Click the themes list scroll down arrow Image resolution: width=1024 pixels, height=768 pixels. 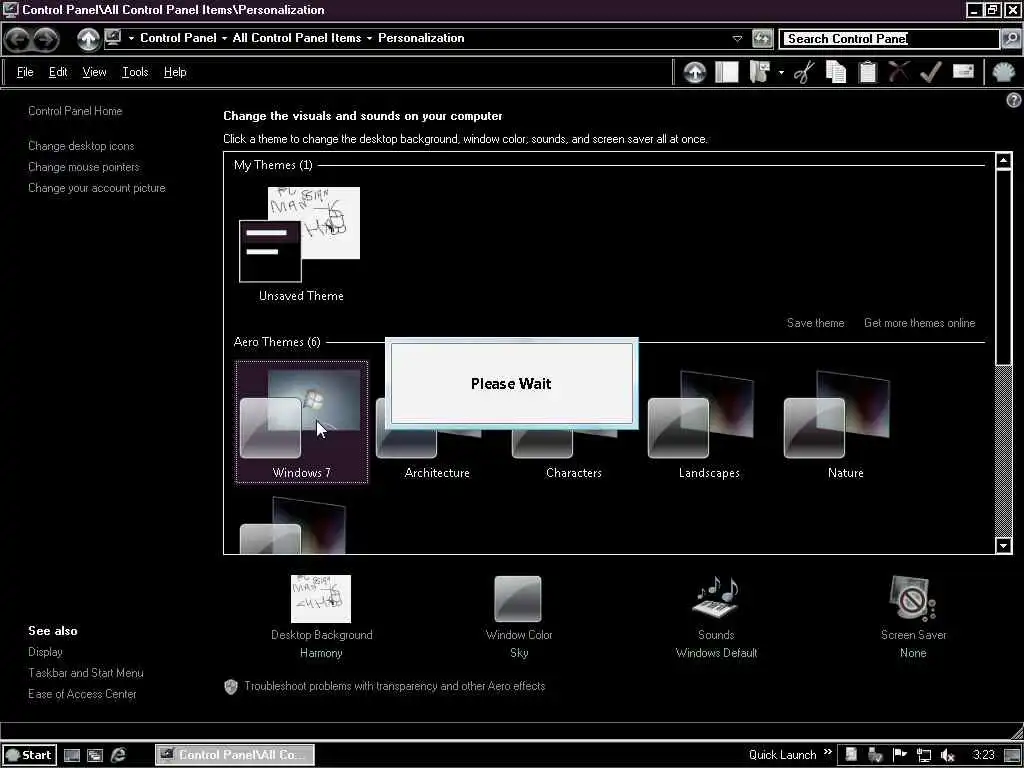pyautogui.click(x=1004, y=545)
